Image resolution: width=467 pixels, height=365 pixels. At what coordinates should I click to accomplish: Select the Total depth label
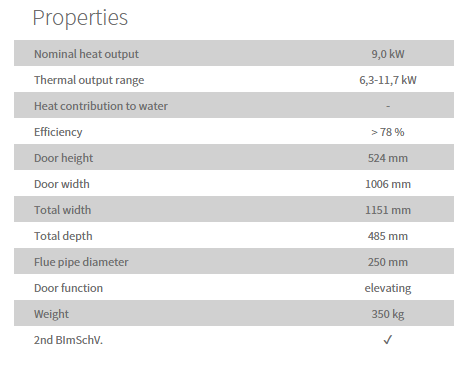point(63,236)
